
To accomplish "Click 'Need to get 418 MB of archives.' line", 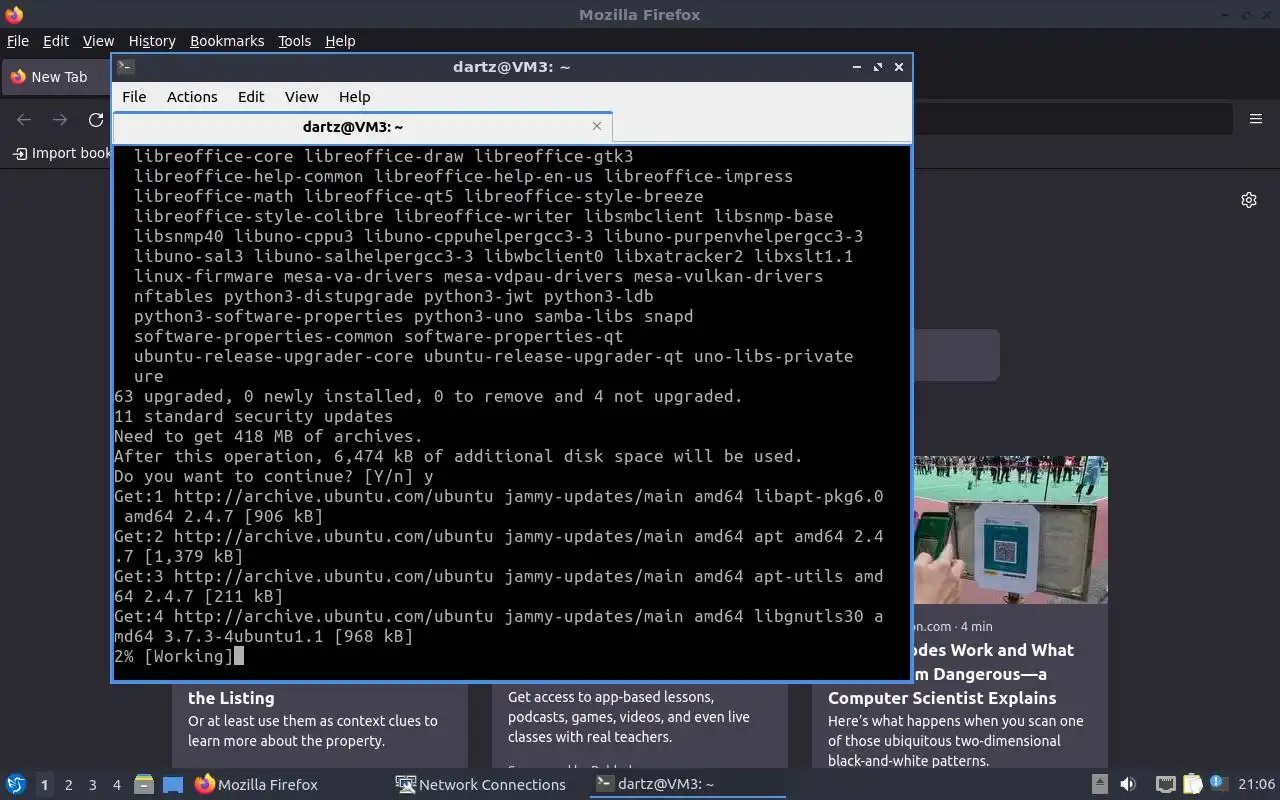I will pyautogui.click(x=268, y=436).
